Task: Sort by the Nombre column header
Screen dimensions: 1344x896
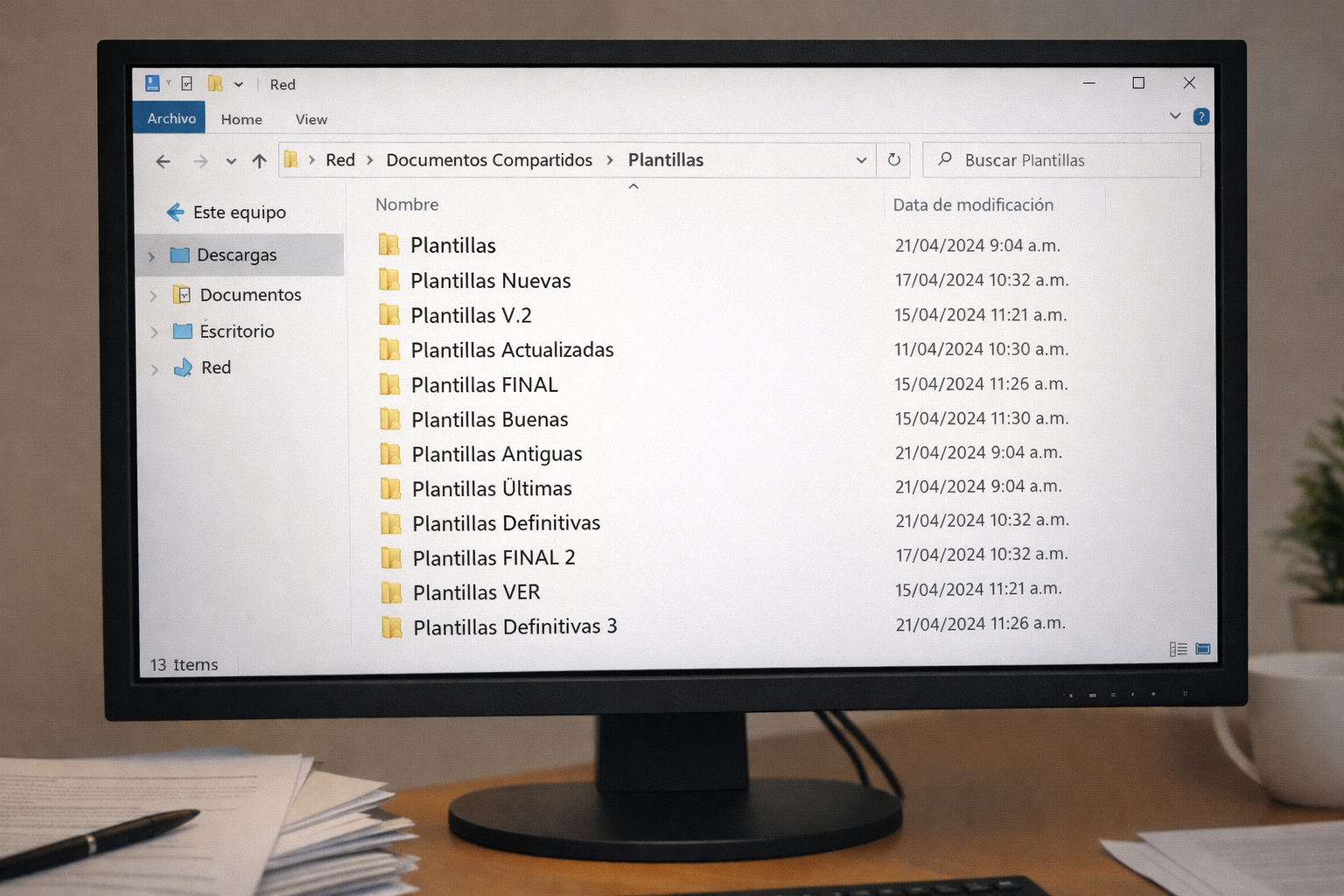Action: tap(407, 205)
